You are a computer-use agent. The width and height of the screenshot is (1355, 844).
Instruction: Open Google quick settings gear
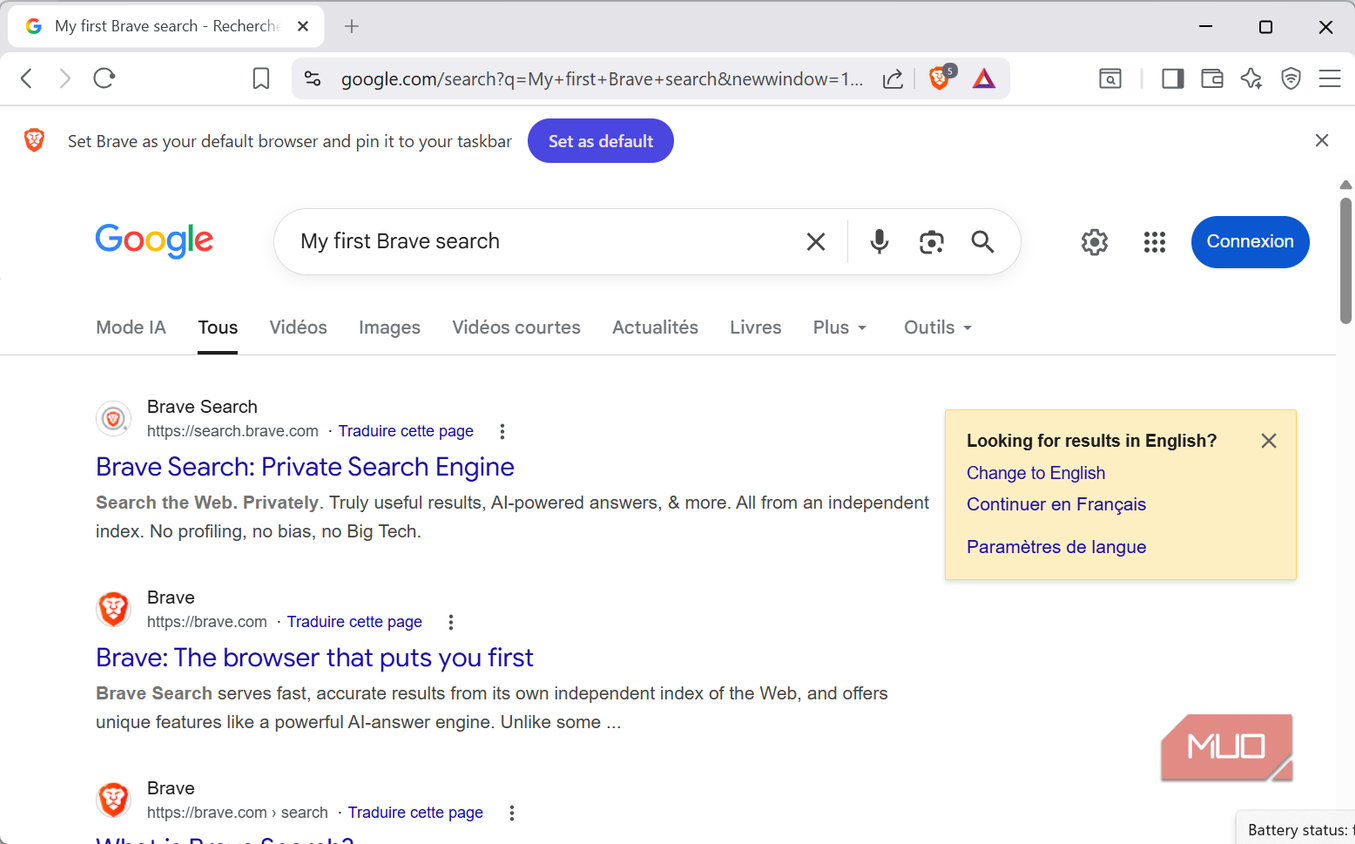click(1095, 242)
